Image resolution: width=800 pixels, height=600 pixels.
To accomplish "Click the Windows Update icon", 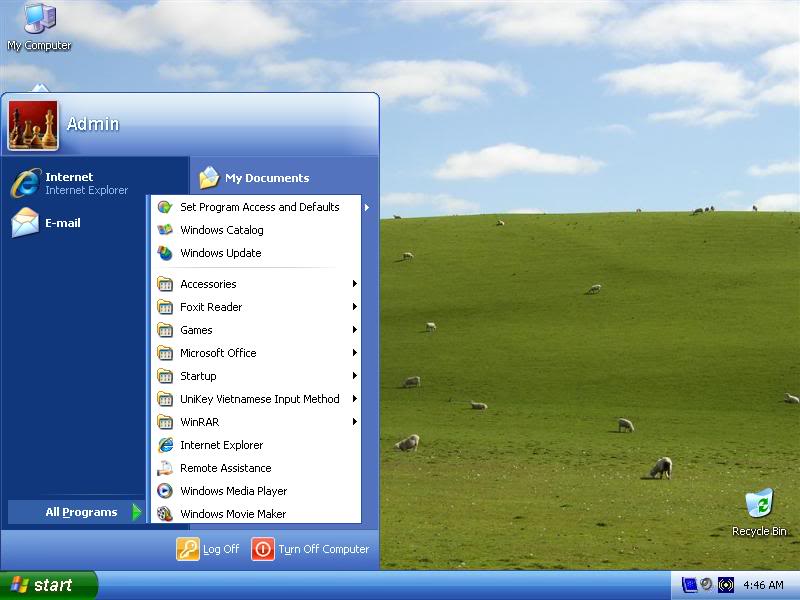I will pyautogui.click(x=165, y=253).
